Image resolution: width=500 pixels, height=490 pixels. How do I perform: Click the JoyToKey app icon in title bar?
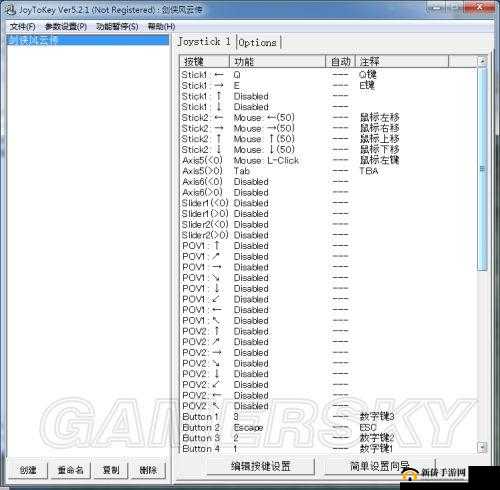pos(11,10)
